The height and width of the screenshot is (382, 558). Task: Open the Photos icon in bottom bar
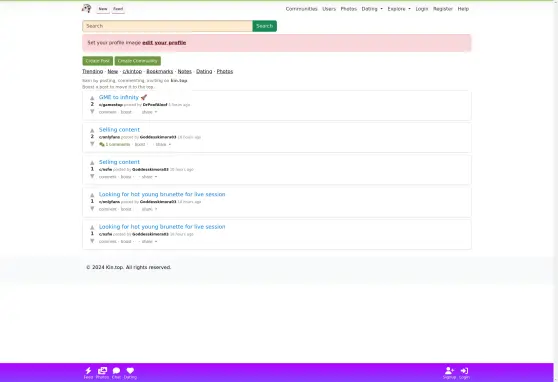[102, 371]
